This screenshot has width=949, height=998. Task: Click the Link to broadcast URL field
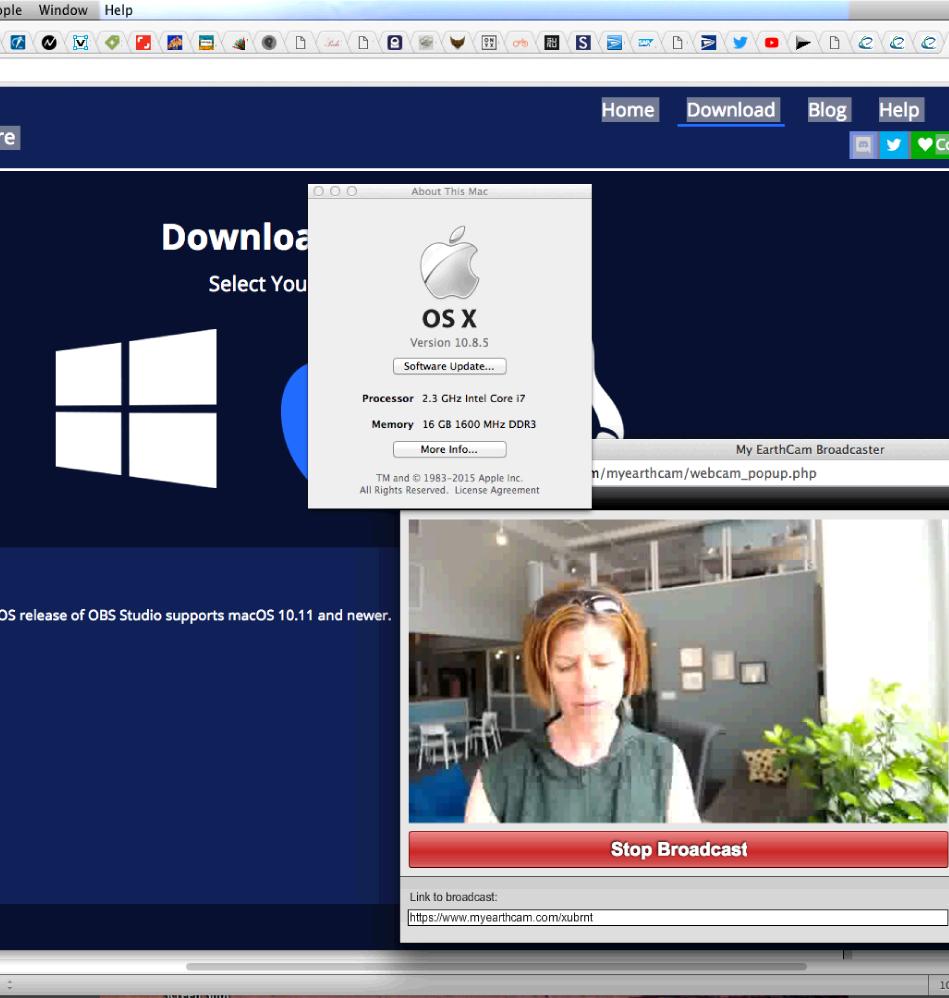pos(678,917)
